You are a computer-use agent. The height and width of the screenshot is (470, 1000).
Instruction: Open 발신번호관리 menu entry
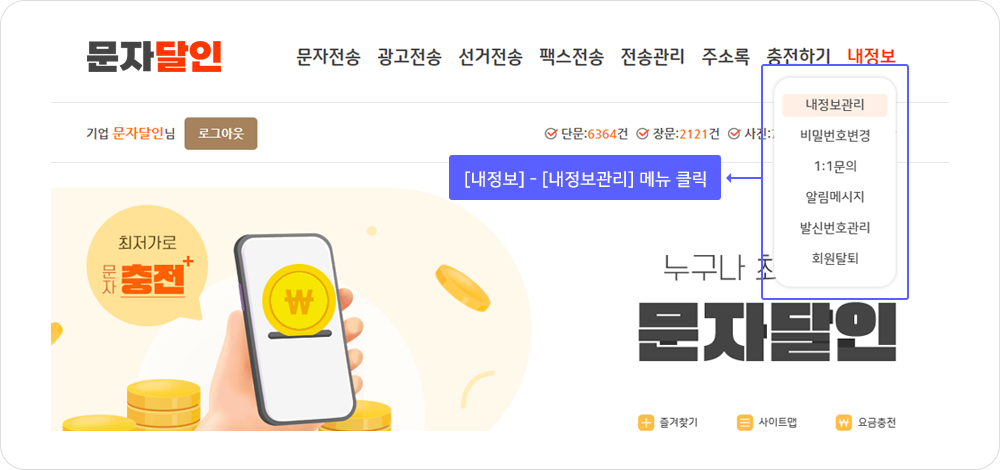tap(834, 228)
